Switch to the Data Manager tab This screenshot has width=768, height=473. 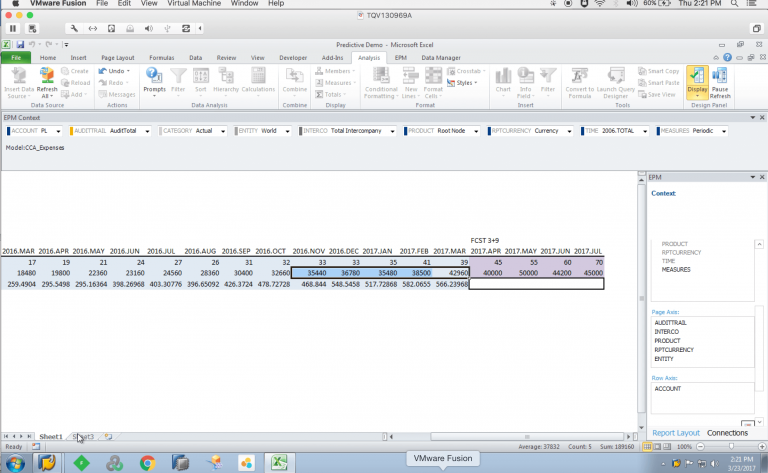(441, 58)
